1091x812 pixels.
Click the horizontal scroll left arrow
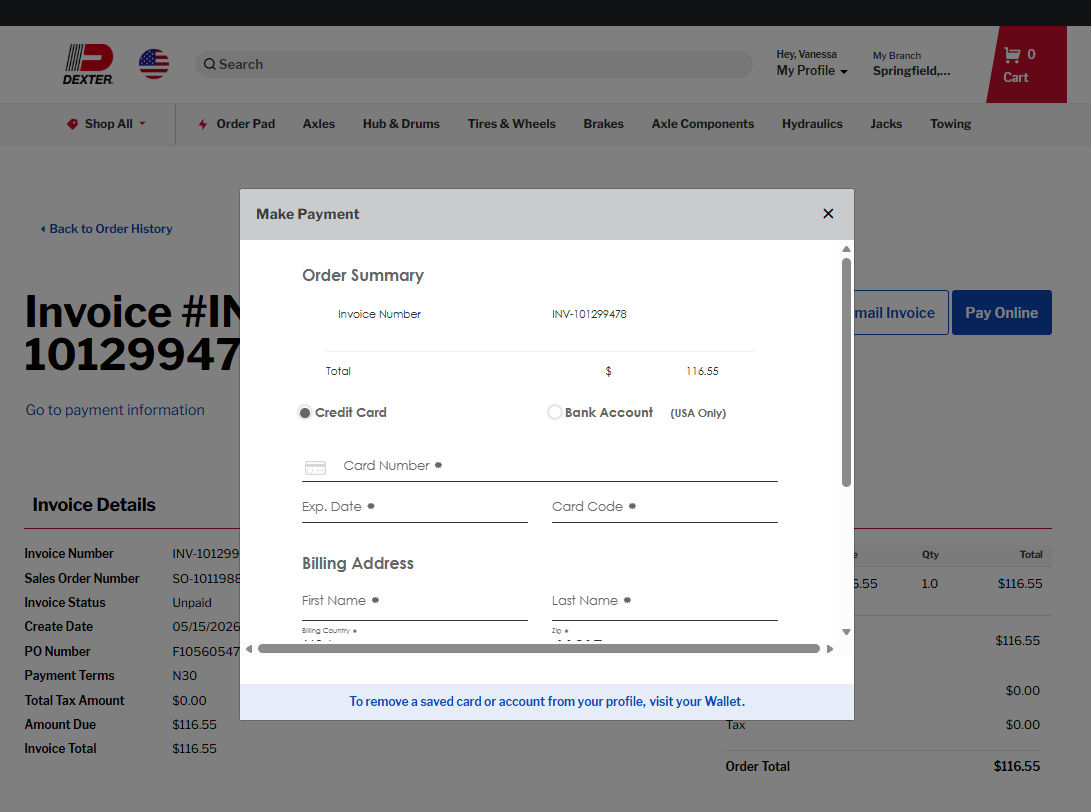click(x=249, y=648)
